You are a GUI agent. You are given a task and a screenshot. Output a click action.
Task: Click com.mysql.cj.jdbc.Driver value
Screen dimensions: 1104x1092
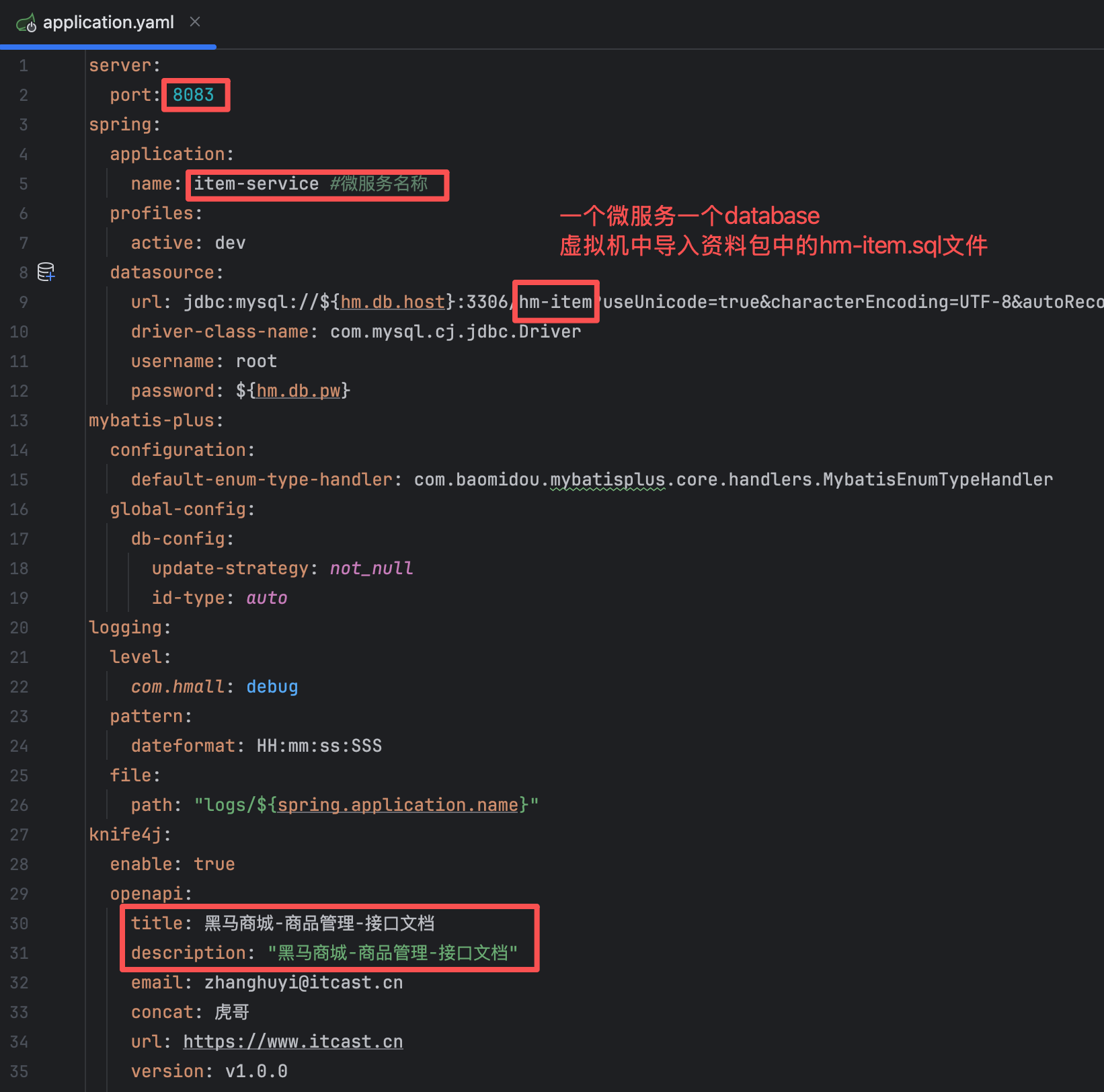point(456,331)
